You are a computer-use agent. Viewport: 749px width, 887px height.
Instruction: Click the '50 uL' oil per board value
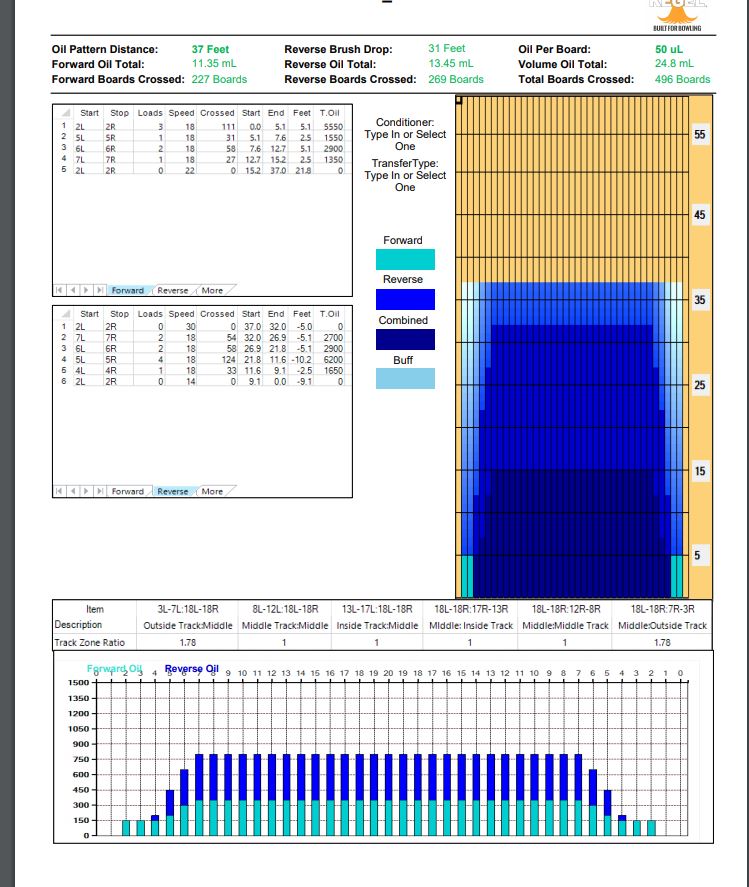point(669,49)
